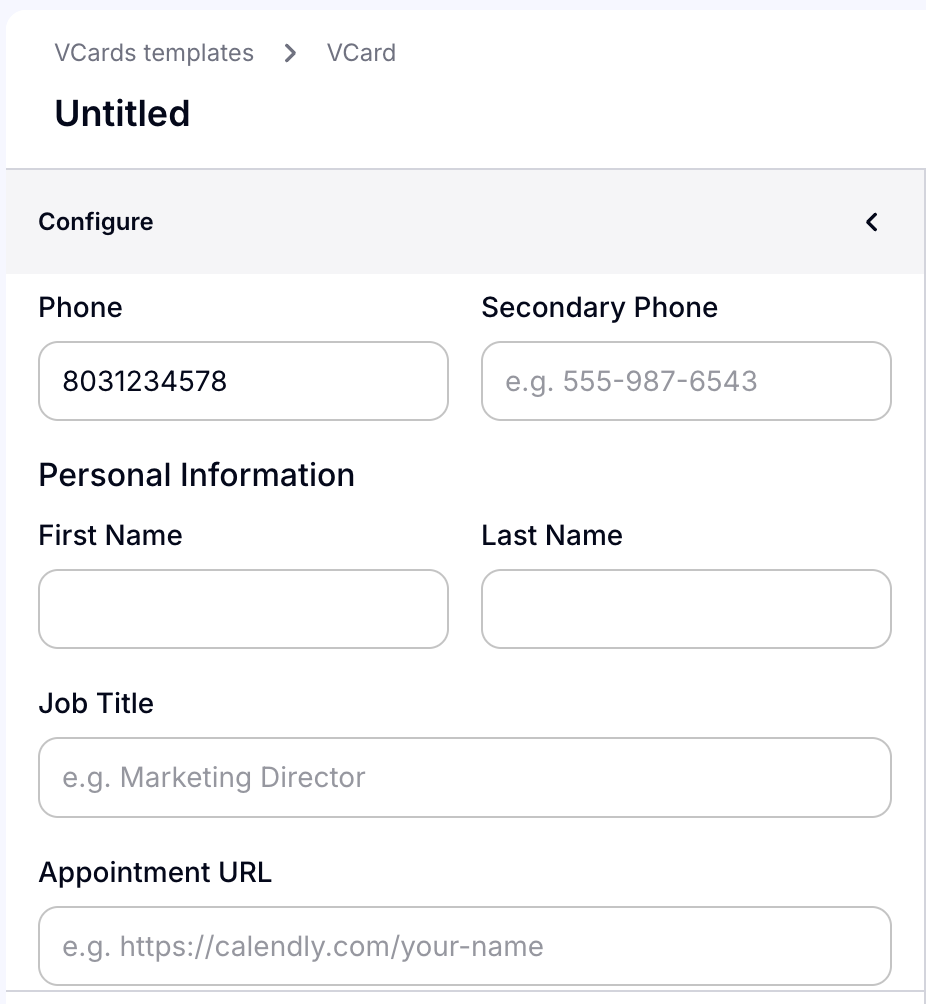Click the Appointment URL label
Image resolution: width=926 pixels, height=1004 pixels.
155,872
